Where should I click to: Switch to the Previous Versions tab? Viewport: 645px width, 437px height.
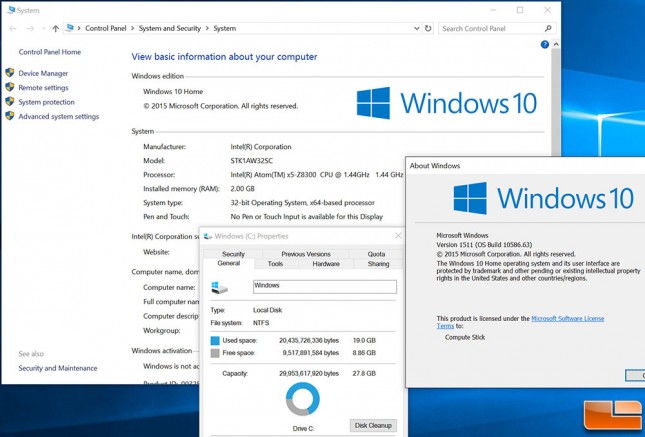[x=306, y=254]
